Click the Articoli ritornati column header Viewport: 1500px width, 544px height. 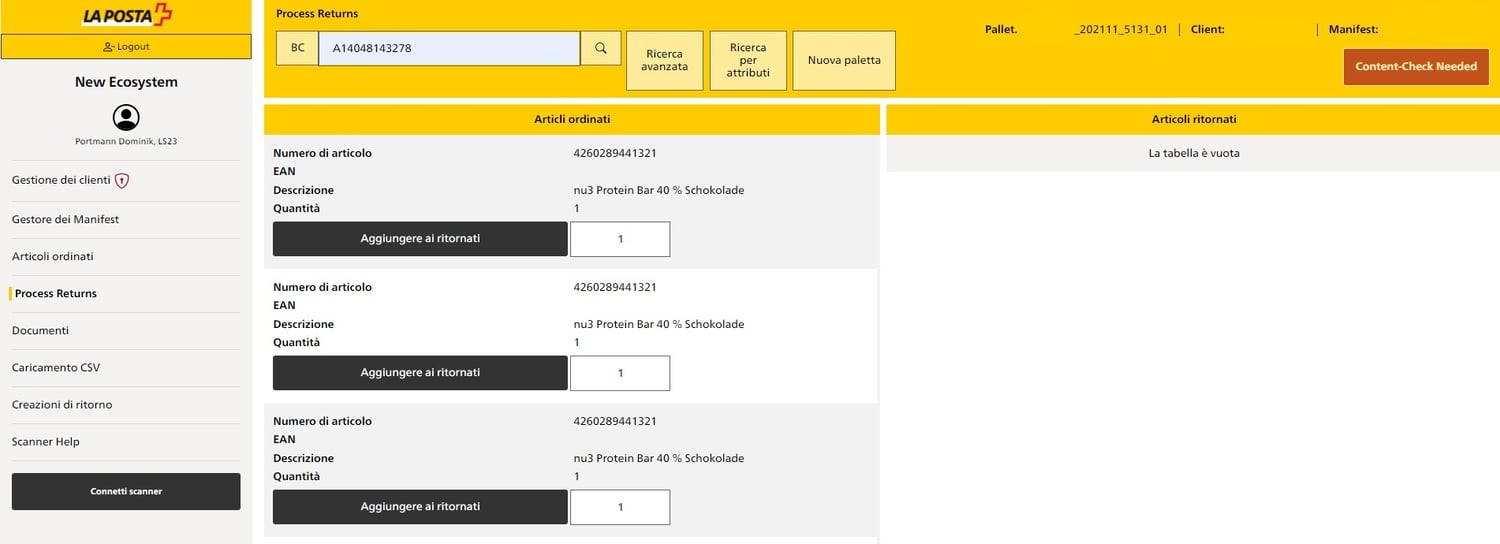pos(1193,120)
